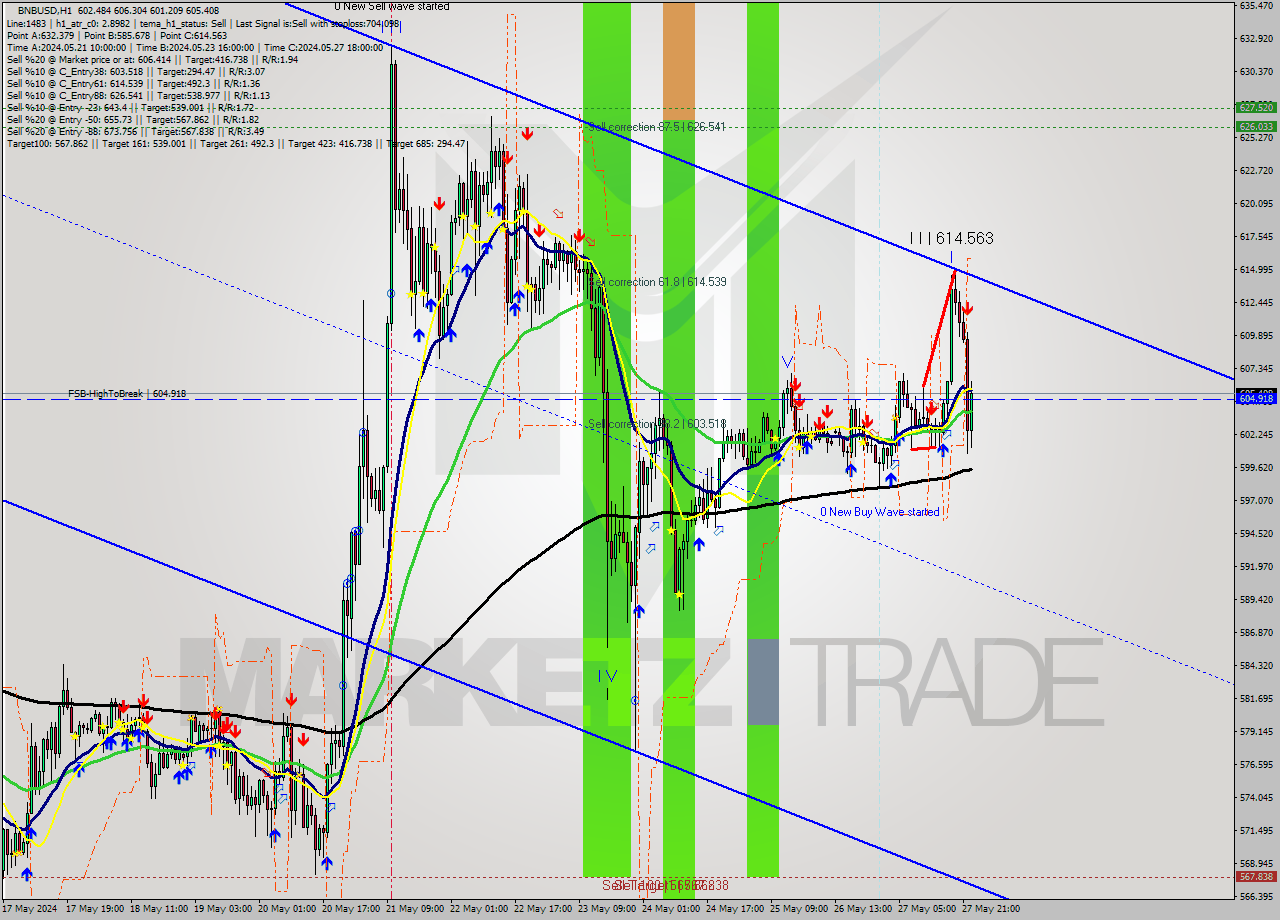Image resolution: width=1280 pixels, height=920 pixels.
Task: Click '21 May 09:00' on time axis
Action: [416, 909]
